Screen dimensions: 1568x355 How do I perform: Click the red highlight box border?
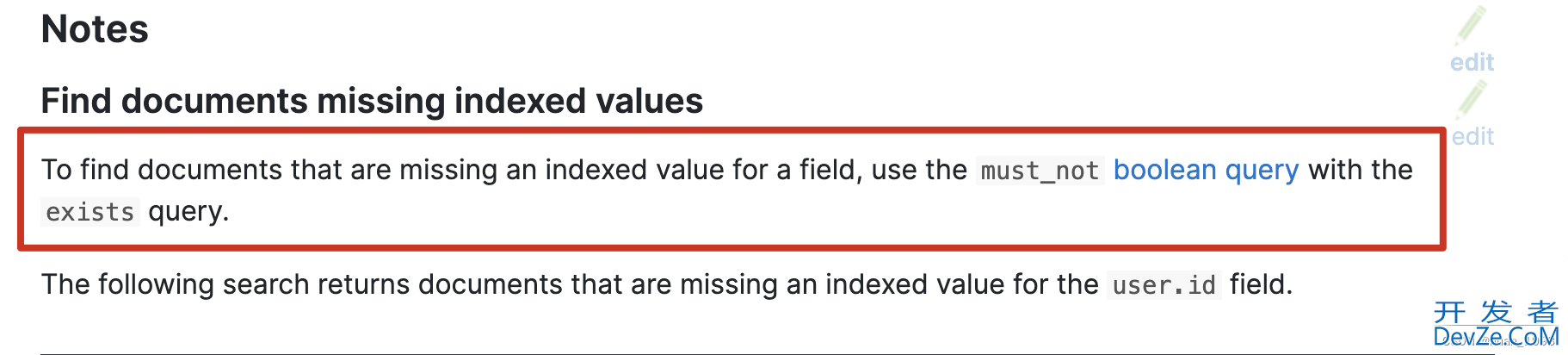732,131
